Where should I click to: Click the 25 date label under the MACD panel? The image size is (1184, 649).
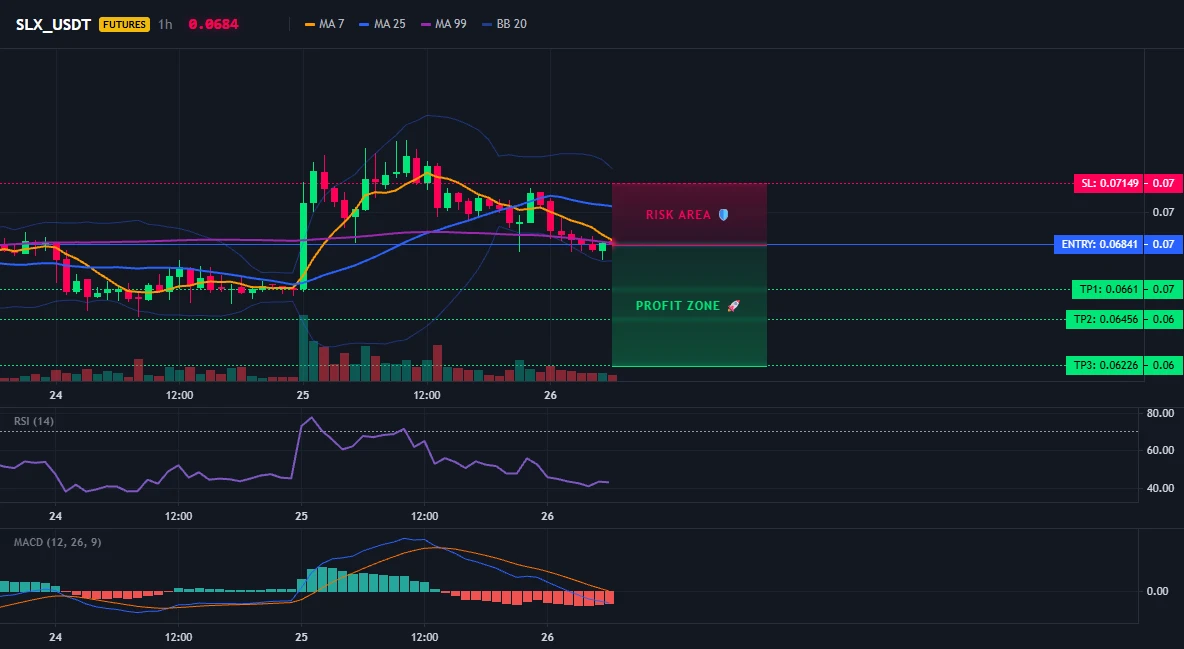(x=301, y=637)
